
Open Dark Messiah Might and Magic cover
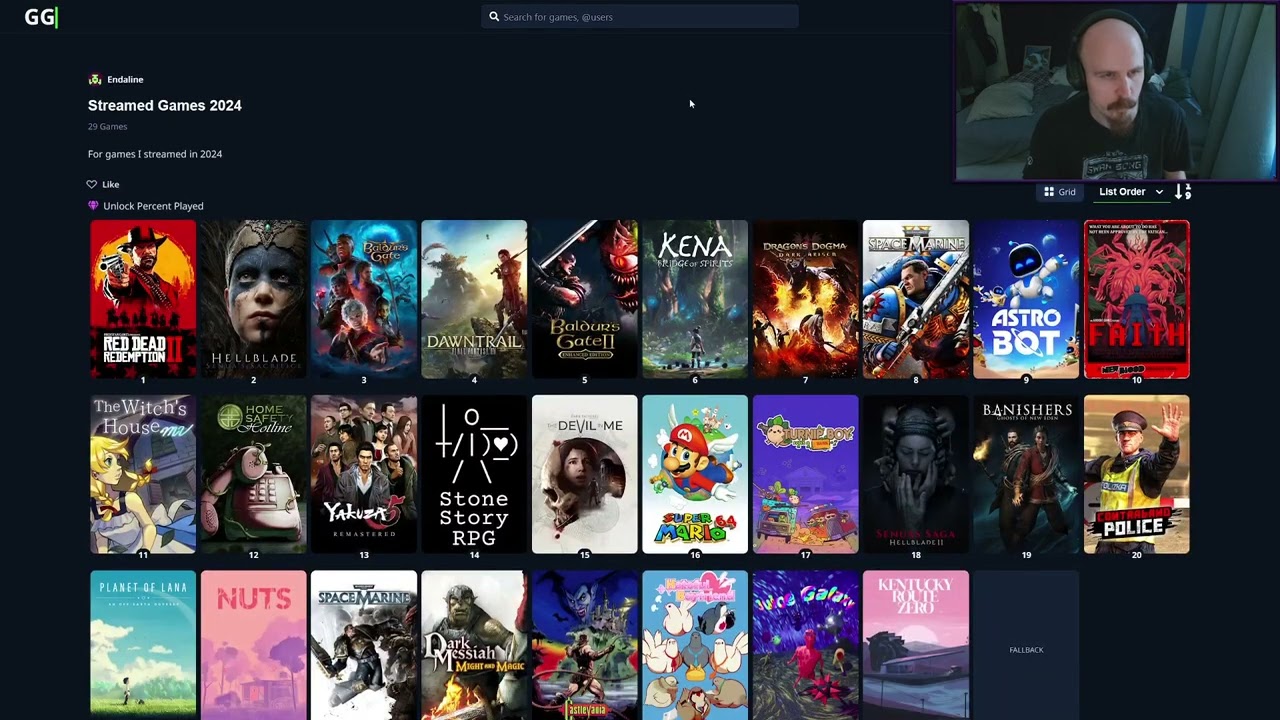[x=474, y=645]
